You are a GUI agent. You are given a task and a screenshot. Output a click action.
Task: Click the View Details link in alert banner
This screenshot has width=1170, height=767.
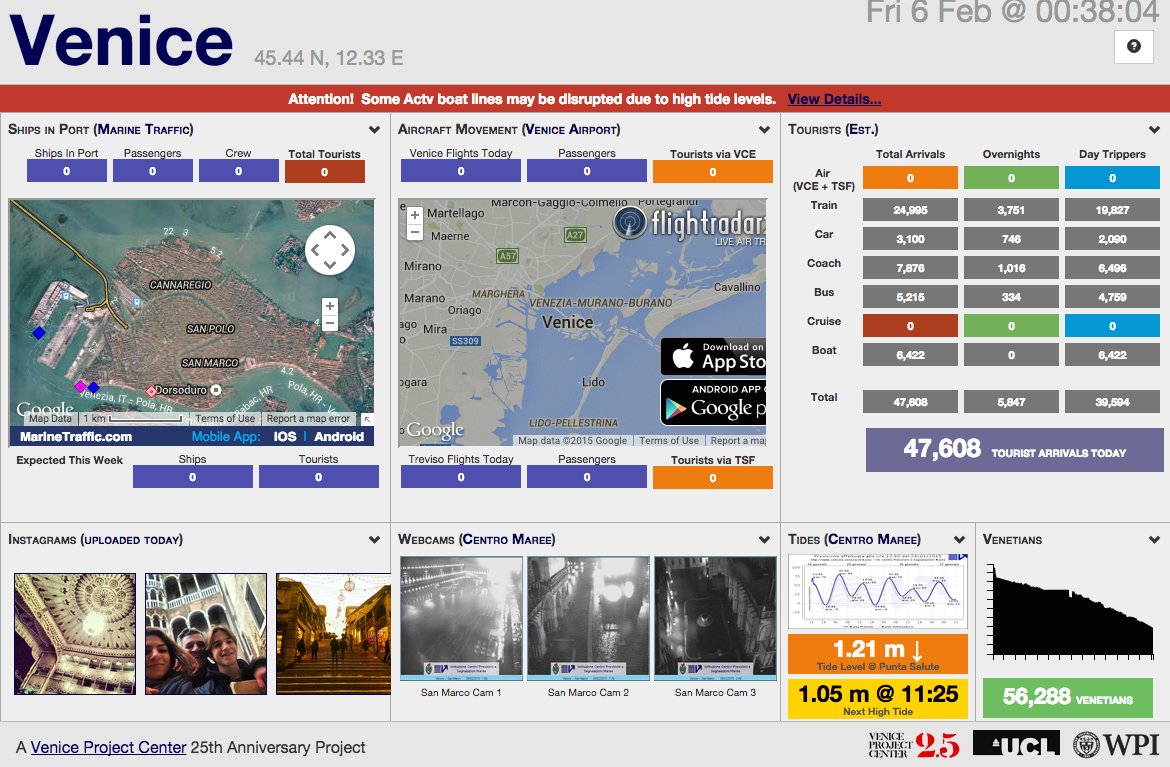pos(833,99)
